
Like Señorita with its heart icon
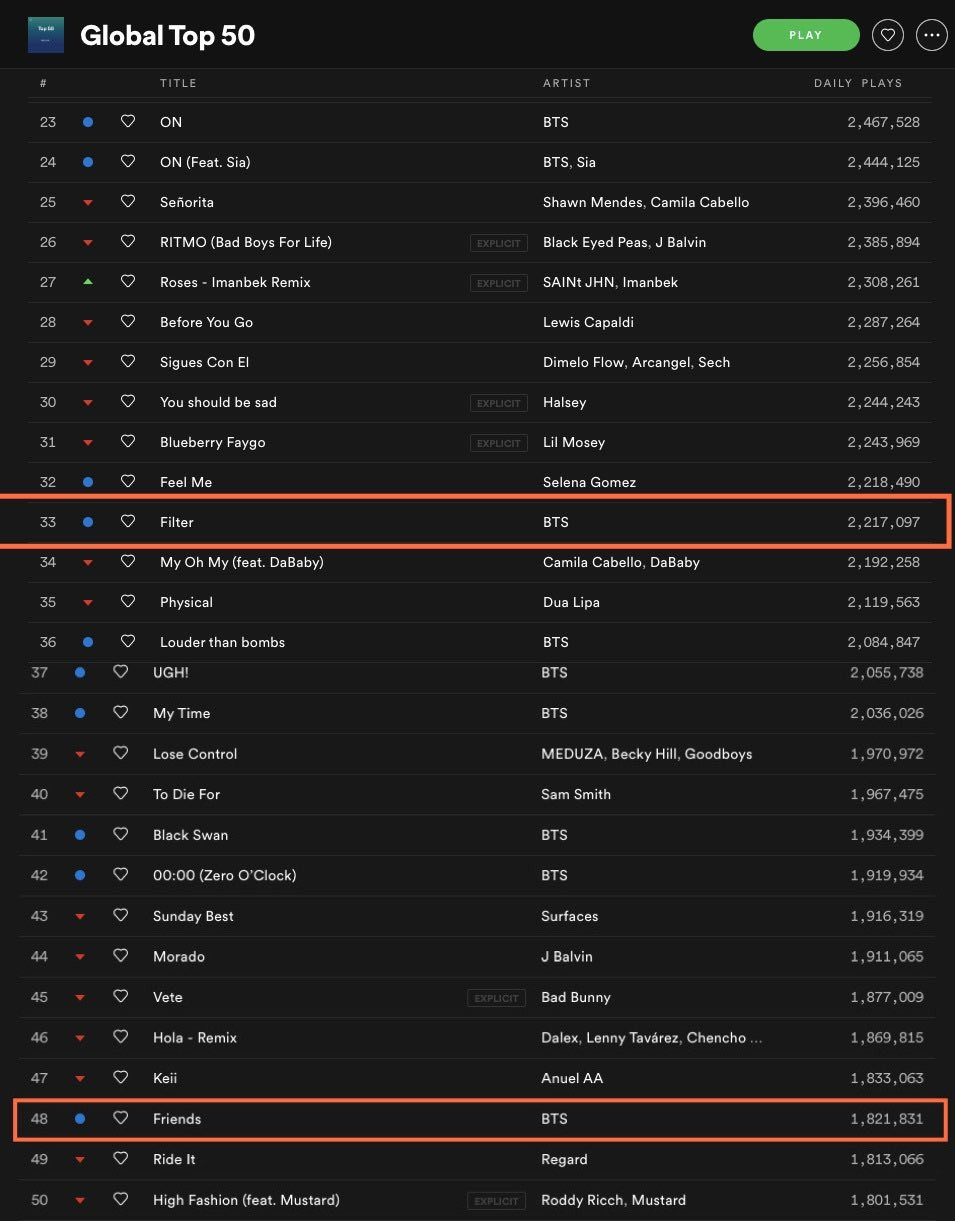click(128, 202)
